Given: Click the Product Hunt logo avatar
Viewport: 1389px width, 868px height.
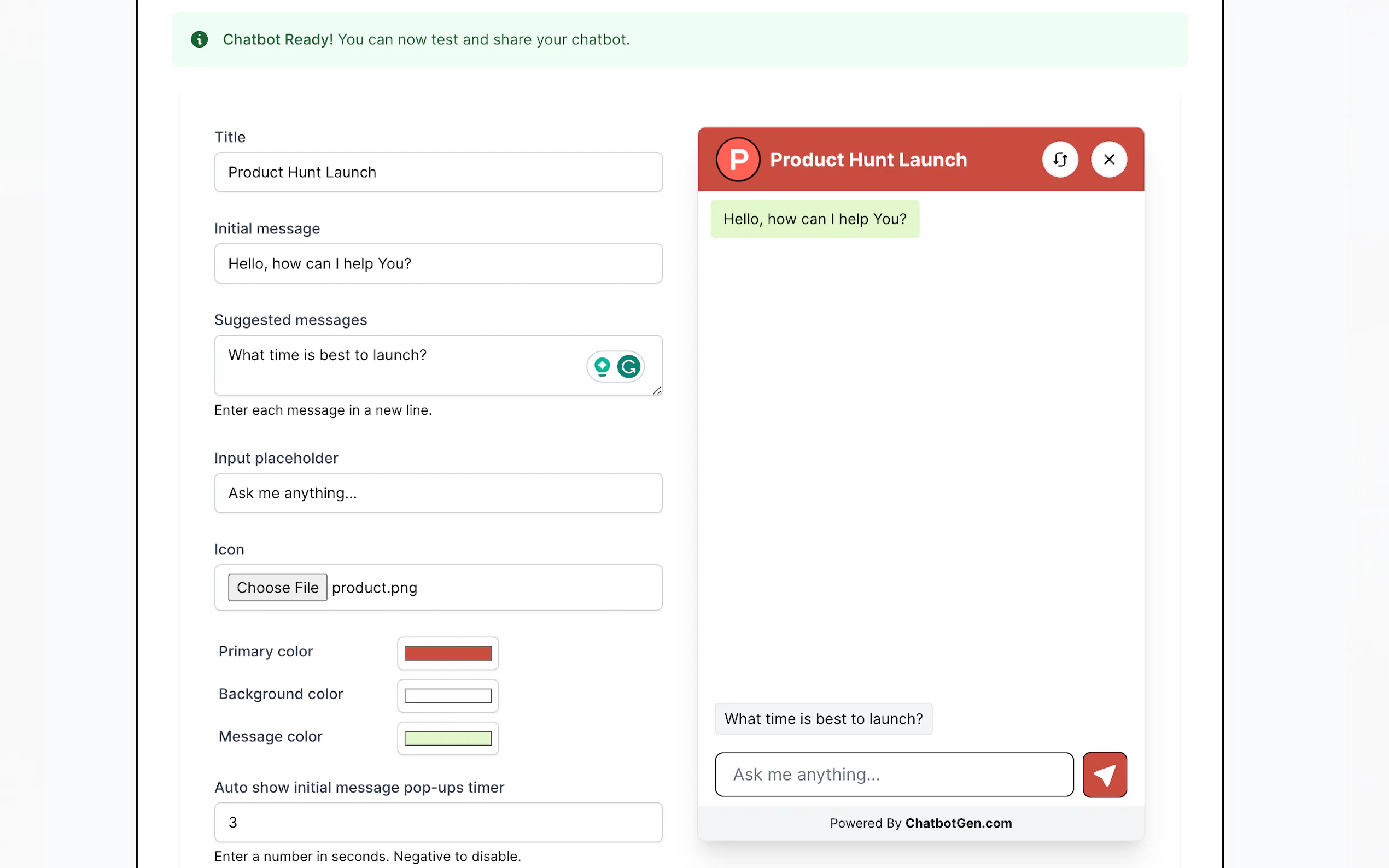Looking at the screenshot, I should pos(738,160).
